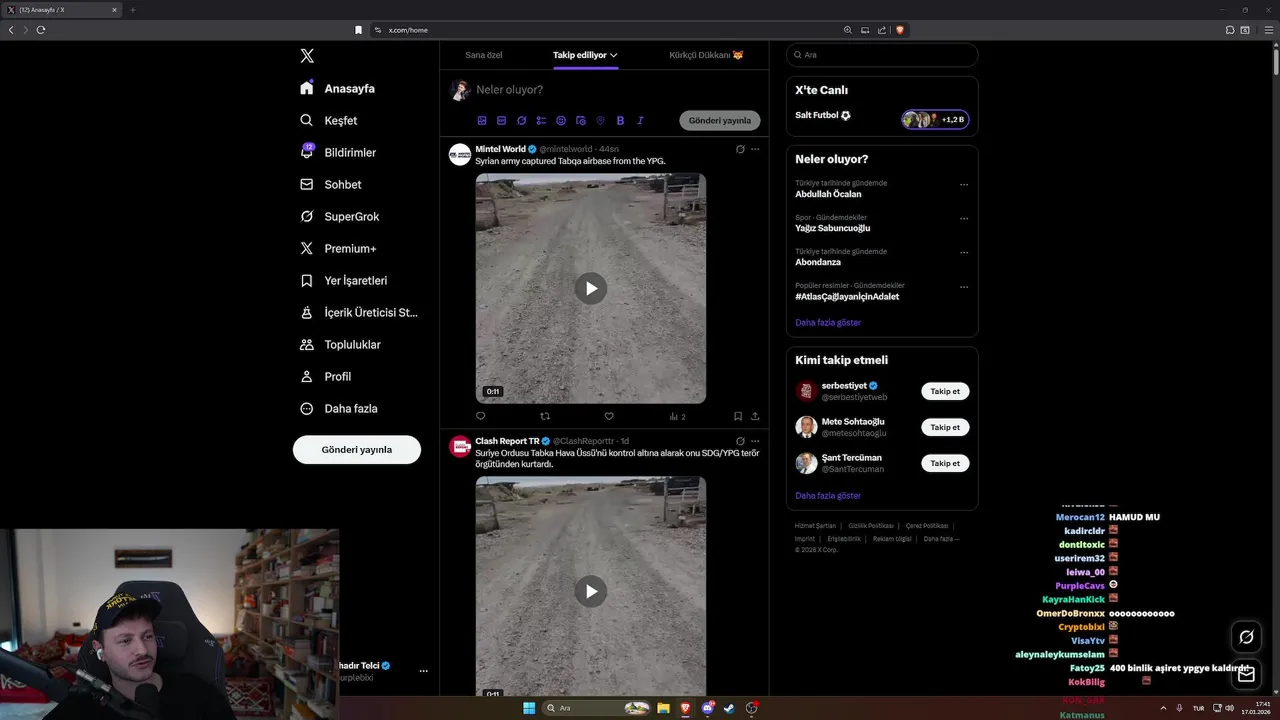The height and width of the screenshot is (720, 1280).
Task: Open Profil page
Action: pyautogui.click(x=326, y=376)
